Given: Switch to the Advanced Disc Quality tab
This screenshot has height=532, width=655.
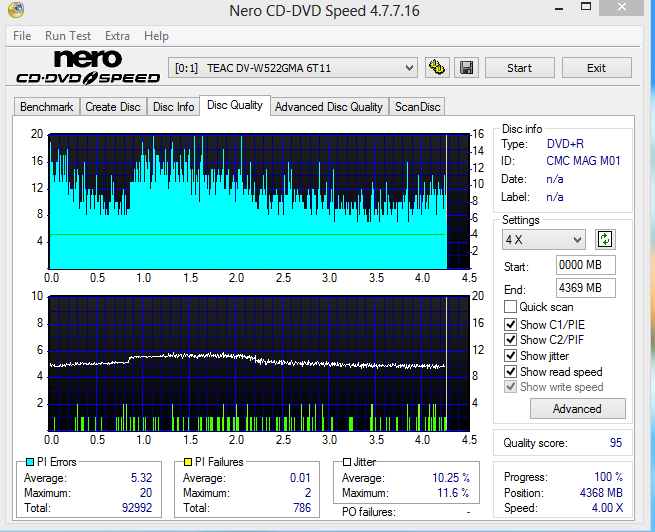Looking at the screenshot, I should point(329,107).
